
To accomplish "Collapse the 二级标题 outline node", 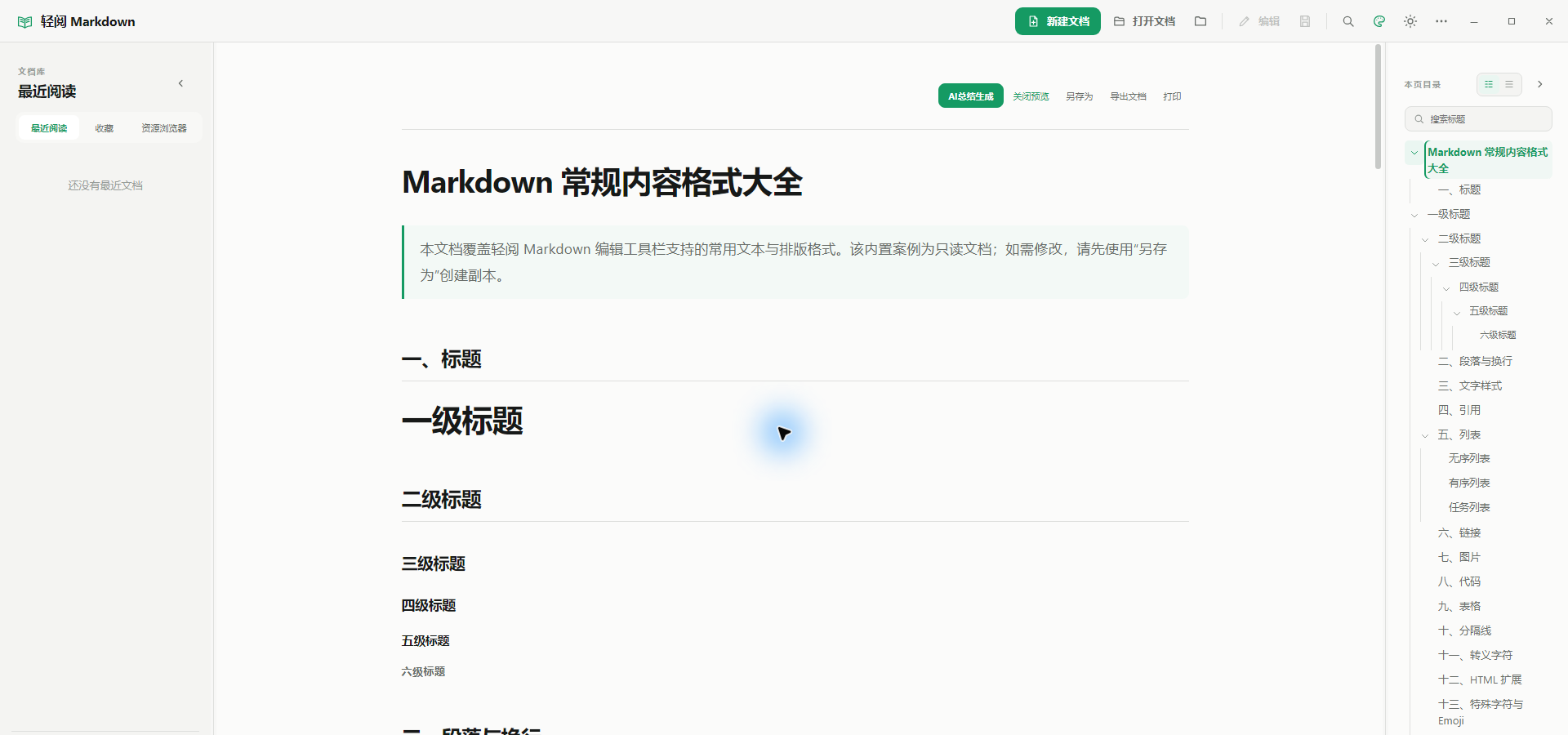I will pos(1425,239).
